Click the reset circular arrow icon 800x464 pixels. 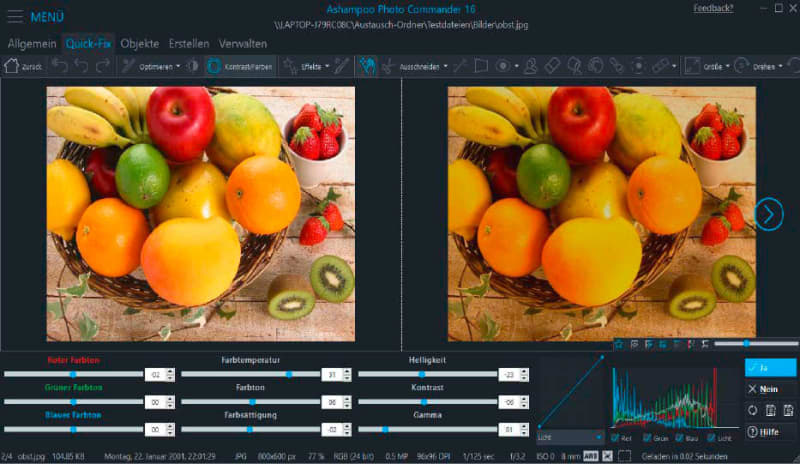(x=753, y=410)
